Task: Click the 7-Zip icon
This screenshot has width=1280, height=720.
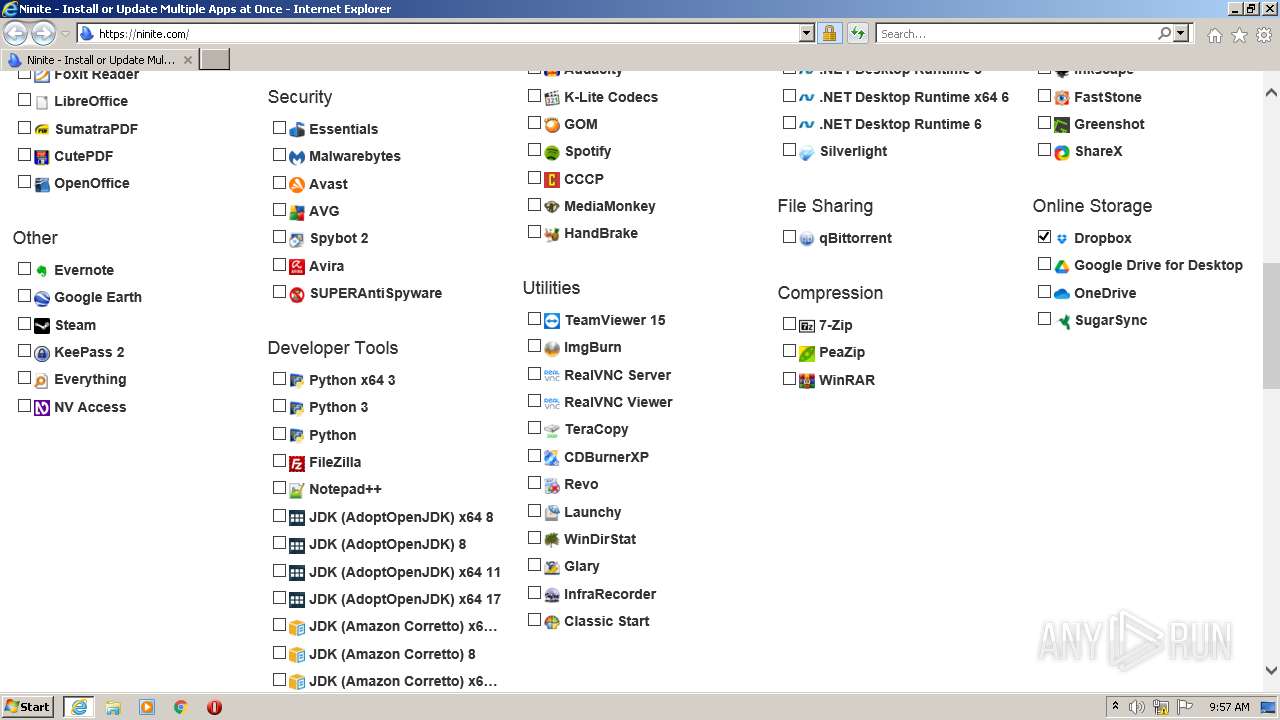Action: [807, 326]
